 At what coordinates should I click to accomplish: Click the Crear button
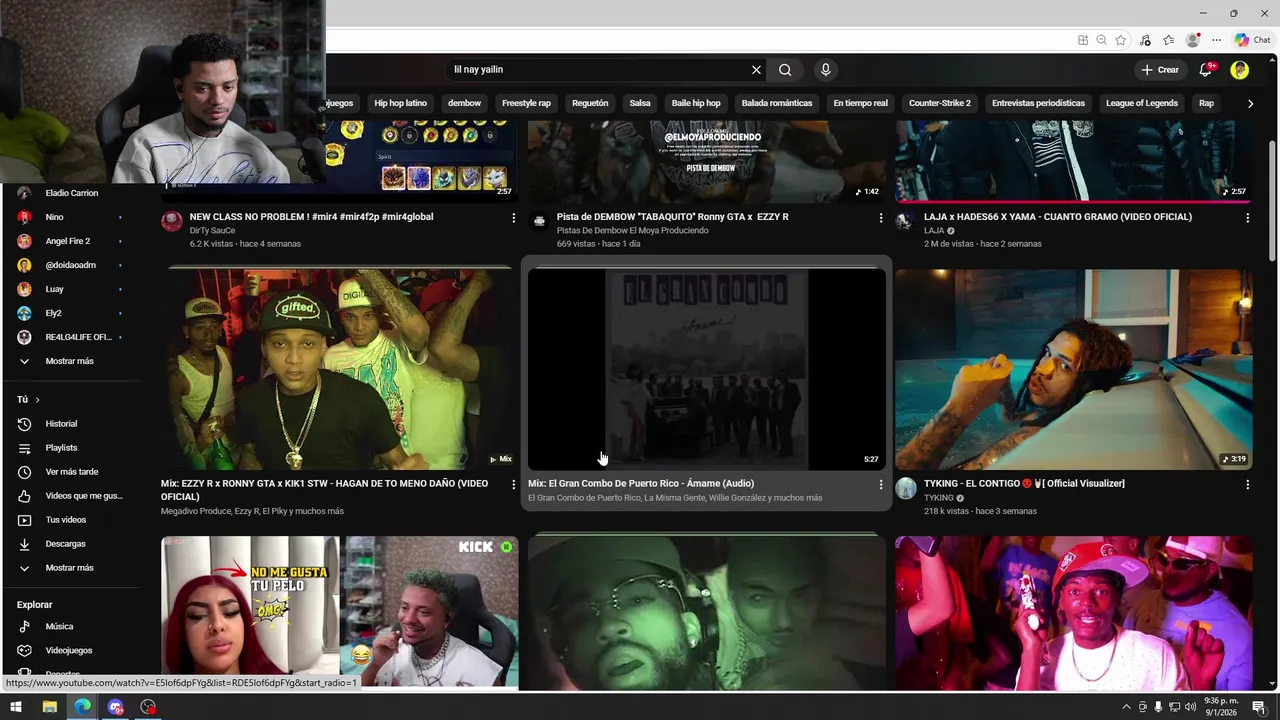1160,70
